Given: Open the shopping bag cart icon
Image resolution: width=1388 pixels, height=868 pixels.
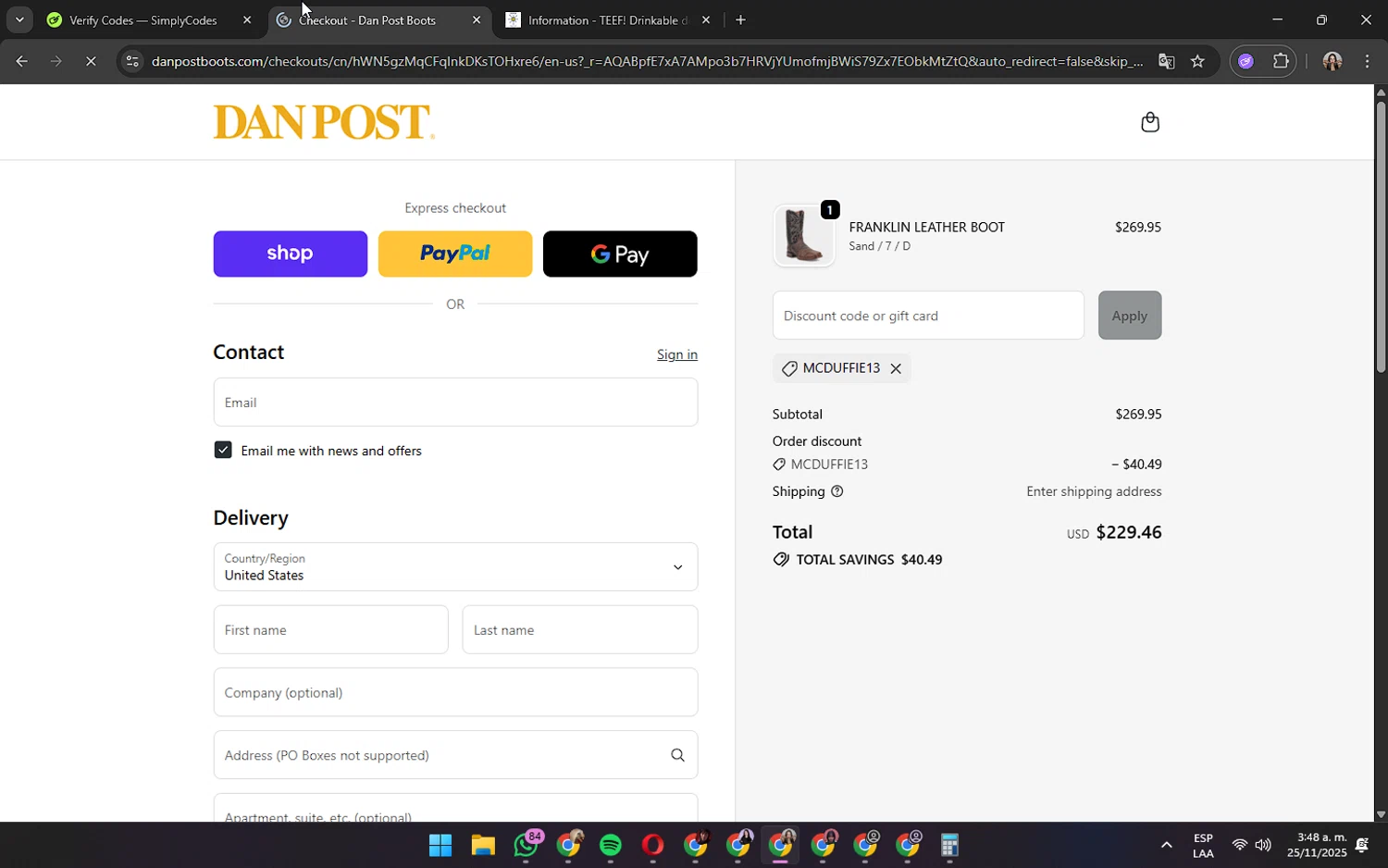Looking at the screenshot, I should click(1150, 122).
